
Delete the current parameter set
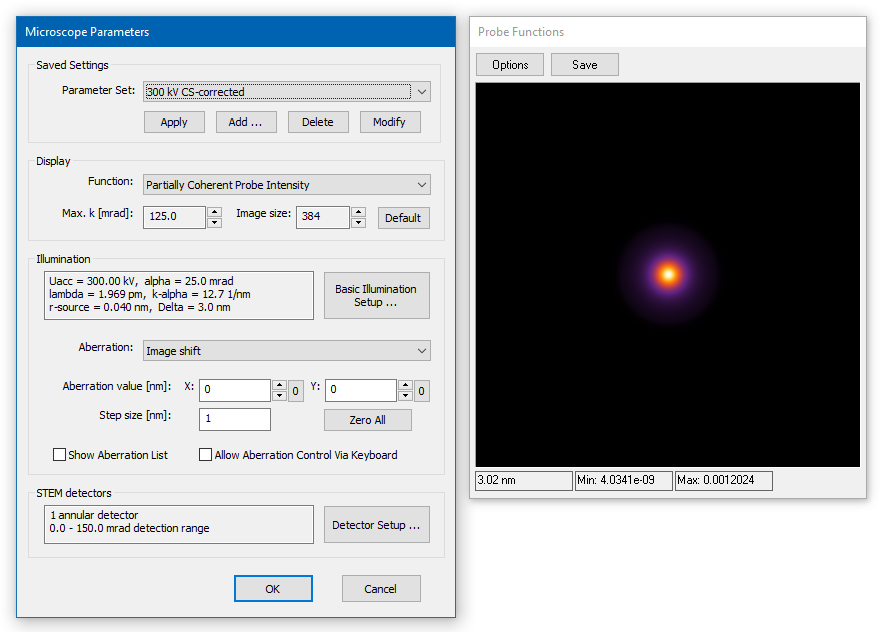click(318, 121)
